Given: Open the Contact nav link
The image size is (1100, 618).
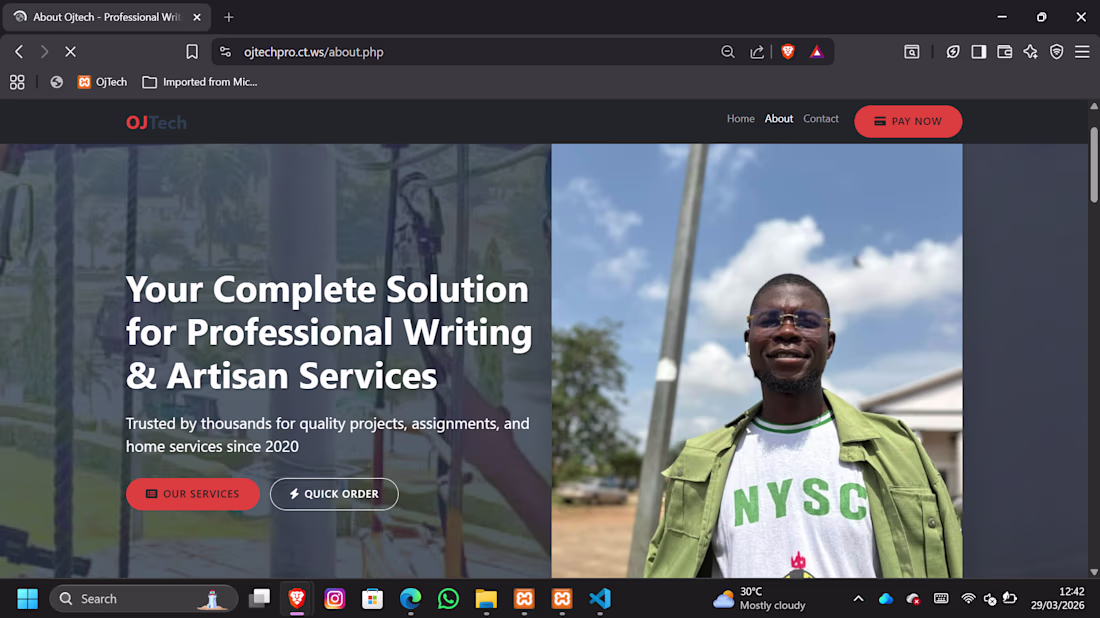Looking at the screenshot, I should click(x=821, y=119).
